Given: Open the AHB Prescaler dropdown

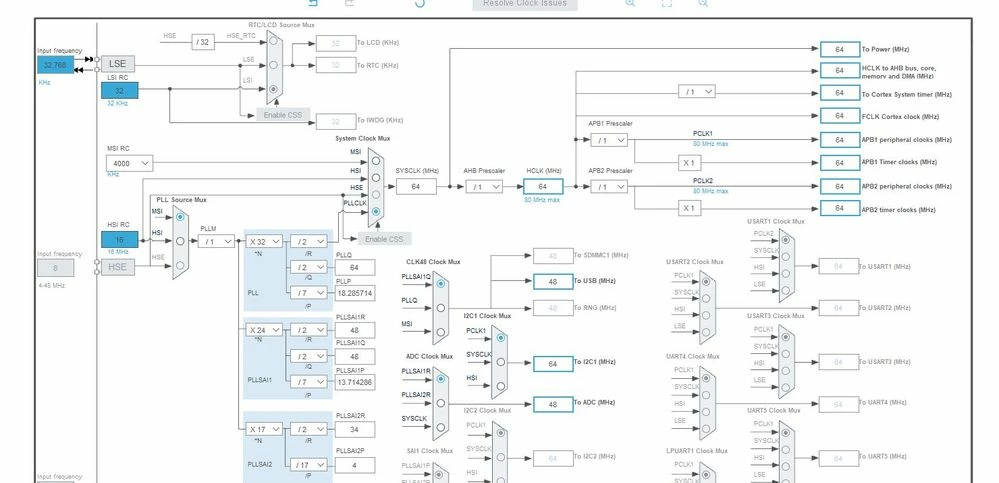Looking at the screenshot, I should [x=484, y=187].
